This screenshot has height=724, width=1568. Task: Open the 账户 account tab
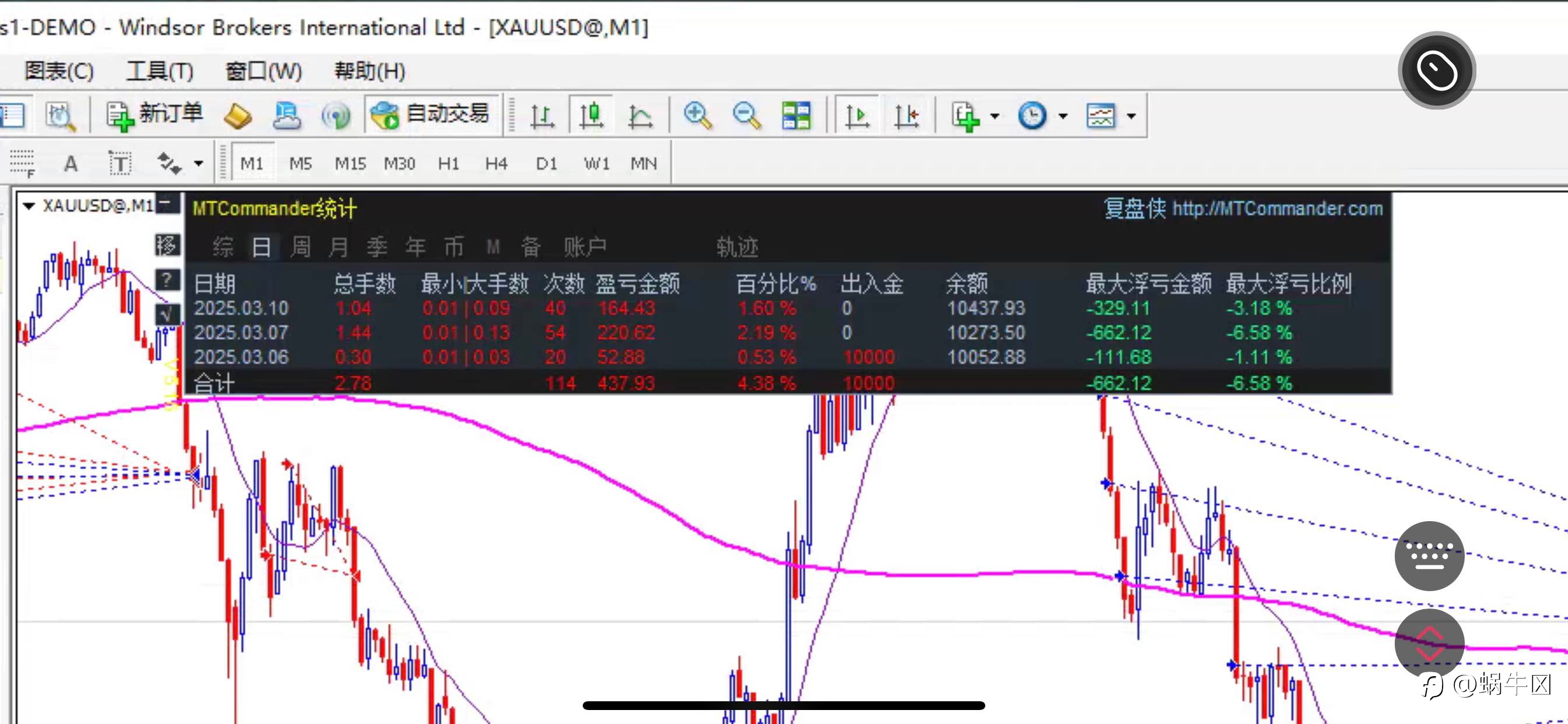pos(585,247)
